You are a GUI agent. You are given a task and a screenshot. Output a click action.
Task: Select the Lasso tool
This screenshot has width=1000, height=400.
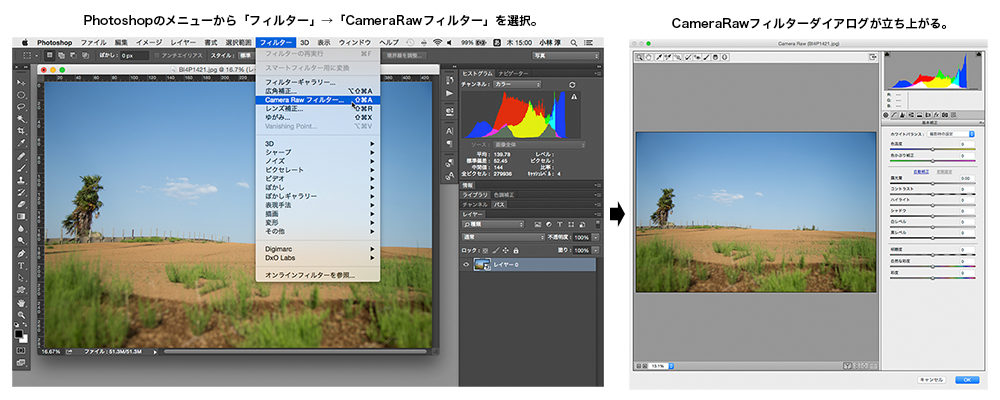(20, 106)
